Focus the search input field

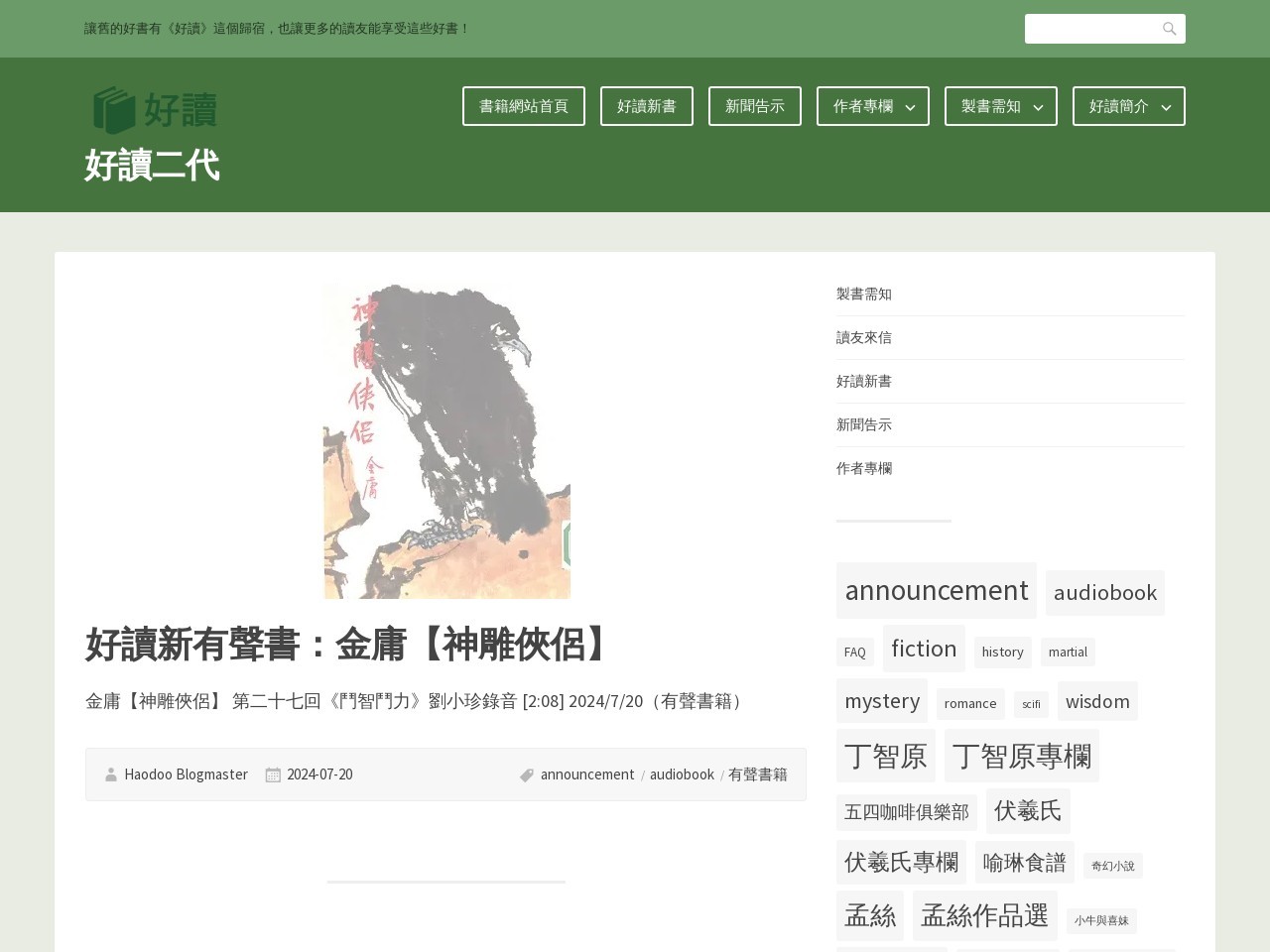[x=1091, y=29]
